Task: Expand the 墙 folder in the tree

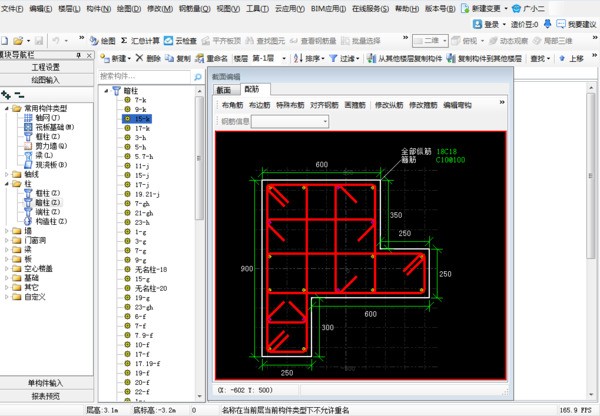Action: (8, 230)
